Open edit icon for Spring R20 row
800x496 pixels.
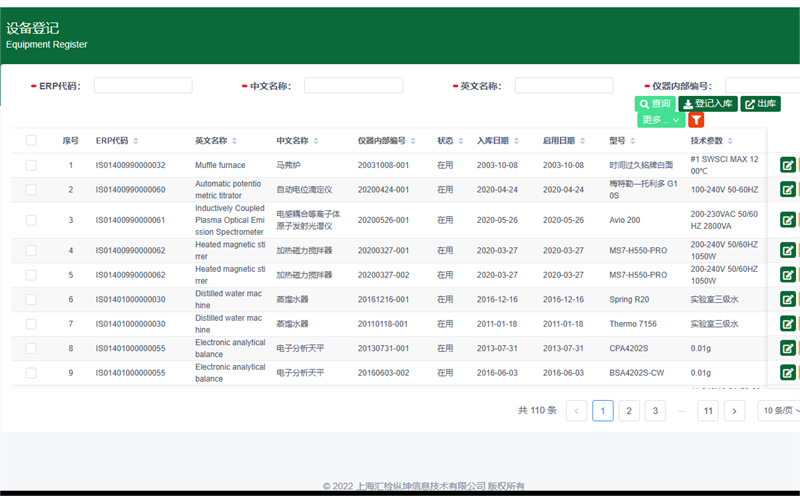tap(787, 299)
